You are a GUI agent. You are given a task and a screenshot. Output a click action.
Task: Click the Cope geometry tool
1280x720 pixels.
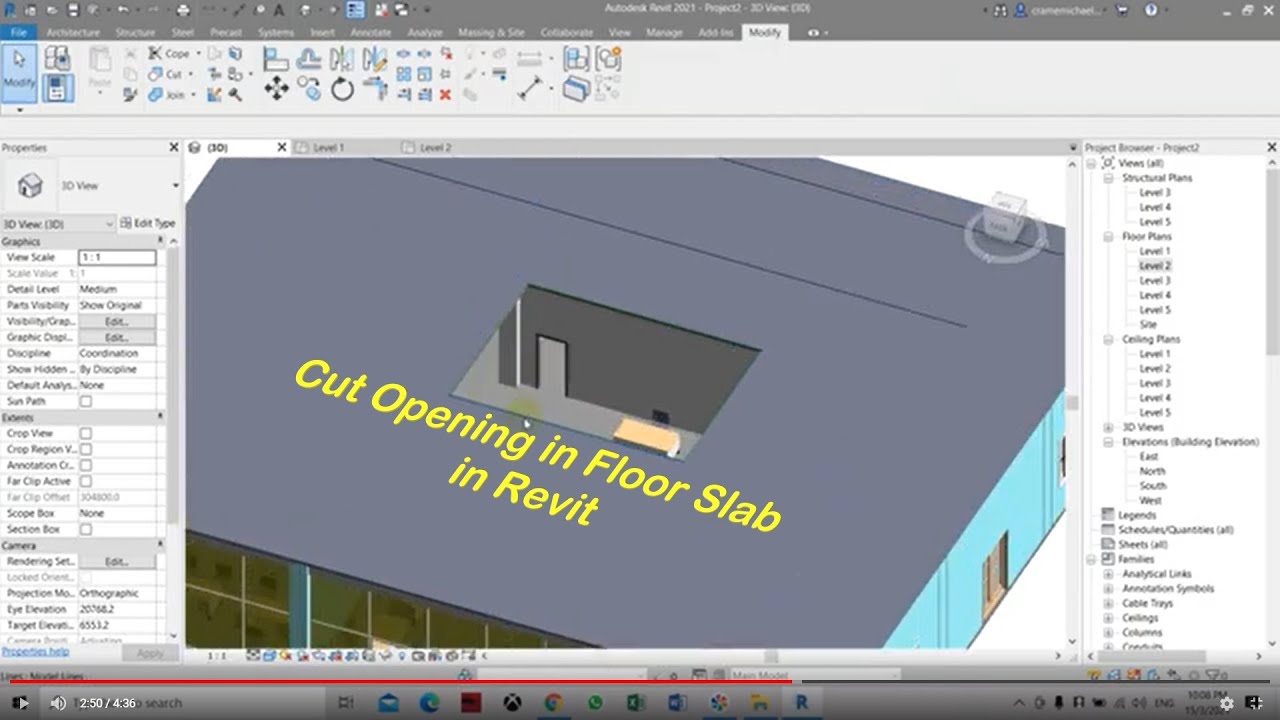coord(169,53)
